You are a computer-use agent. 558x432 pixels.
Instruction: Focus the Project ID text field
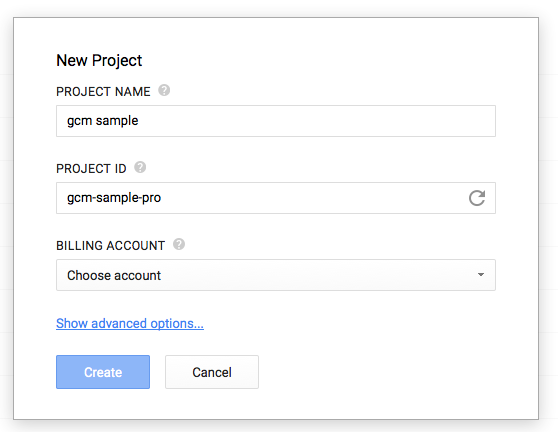tap(276, 198)
